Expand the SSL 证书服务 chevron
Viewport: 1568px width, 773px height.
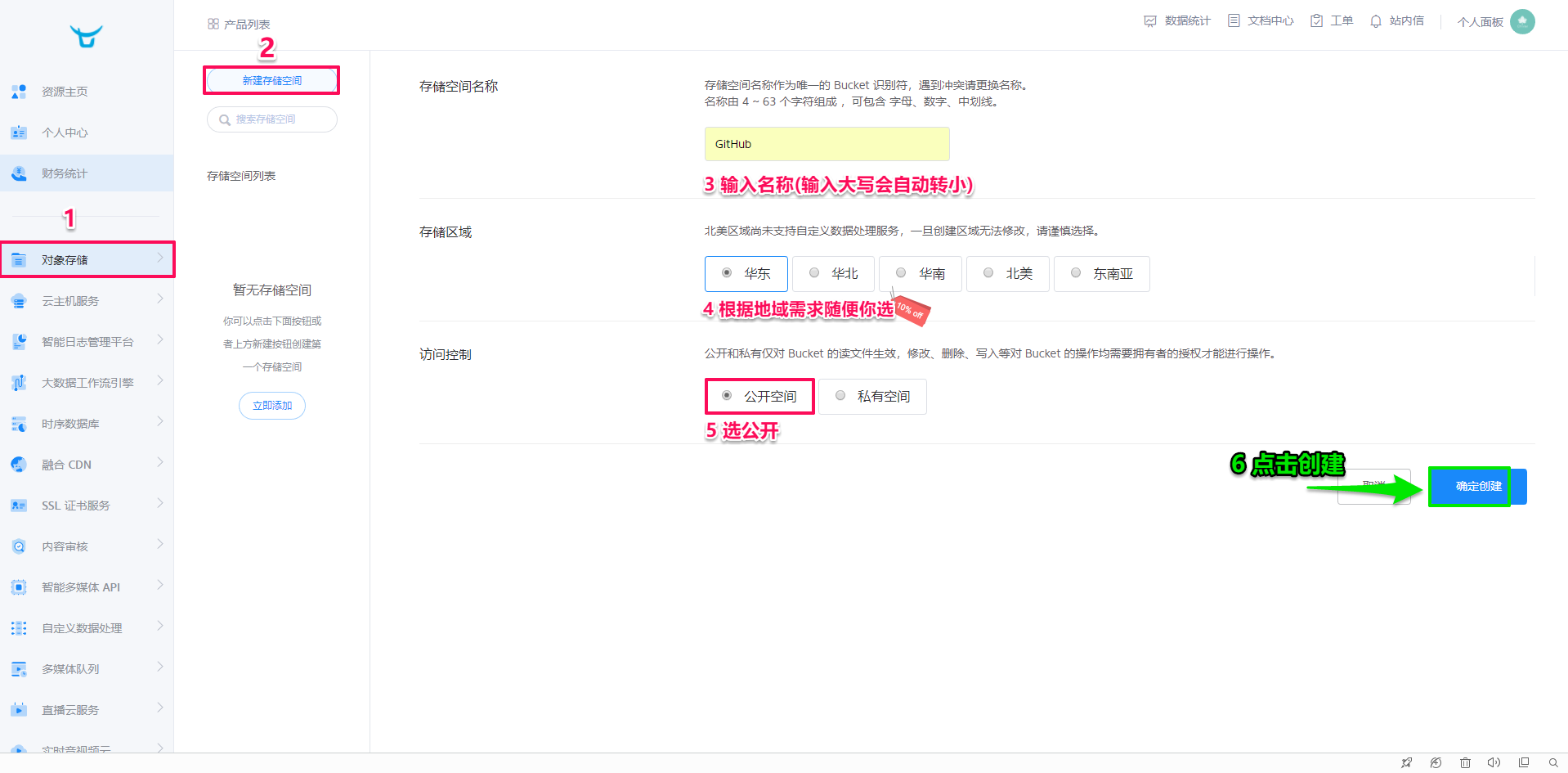tap(160, 504)
